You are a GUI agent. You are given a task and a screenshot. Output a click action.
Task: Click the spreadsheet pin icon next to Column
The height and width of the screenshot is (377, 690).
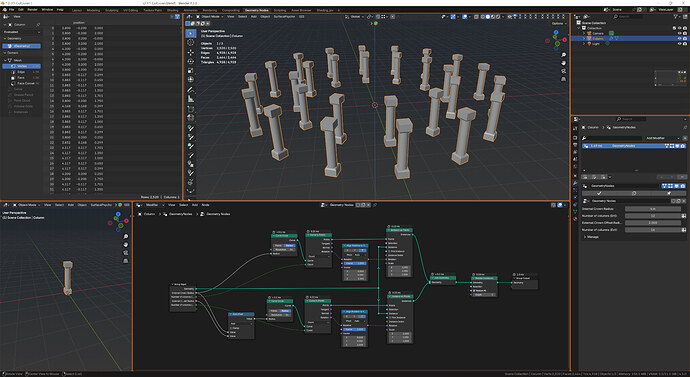(38, 25)
